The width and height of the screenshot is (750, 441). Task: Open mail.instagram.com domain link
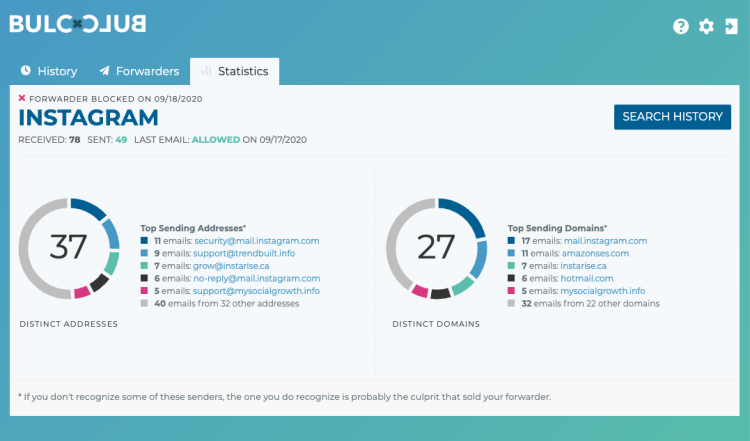(605, 241)
